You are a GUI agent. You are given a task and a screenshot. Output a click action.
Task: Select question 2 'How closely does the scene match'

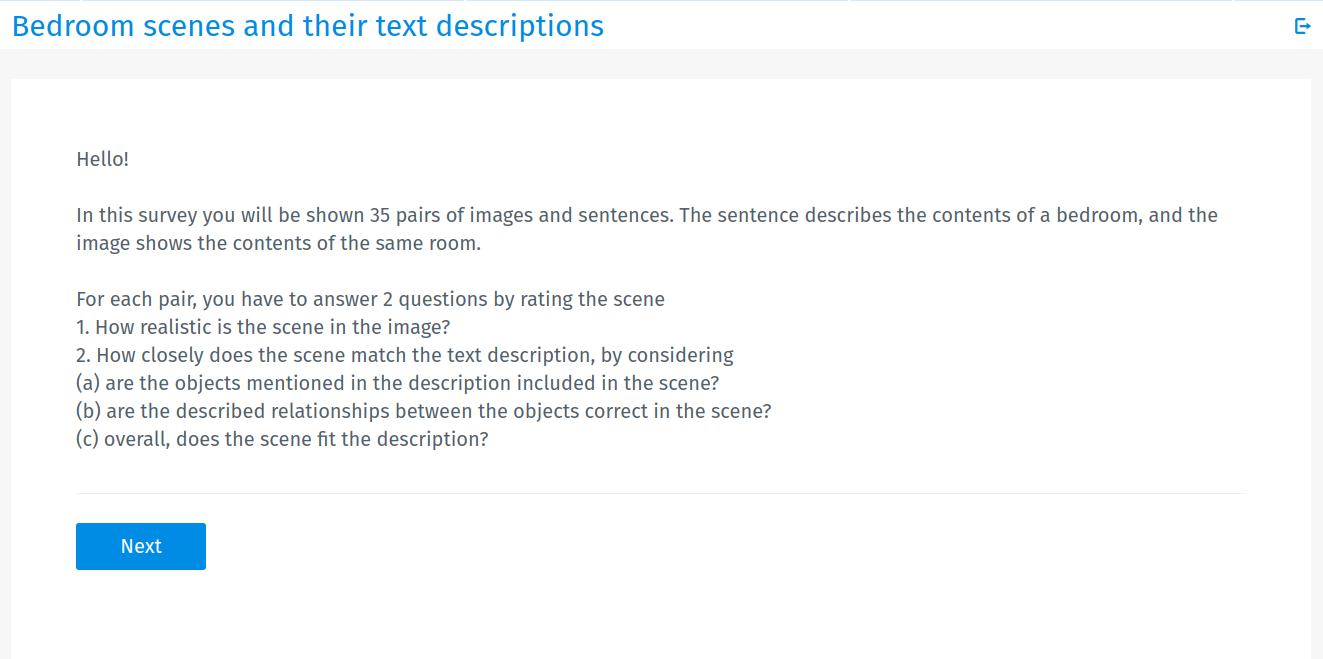coord(405,355)
